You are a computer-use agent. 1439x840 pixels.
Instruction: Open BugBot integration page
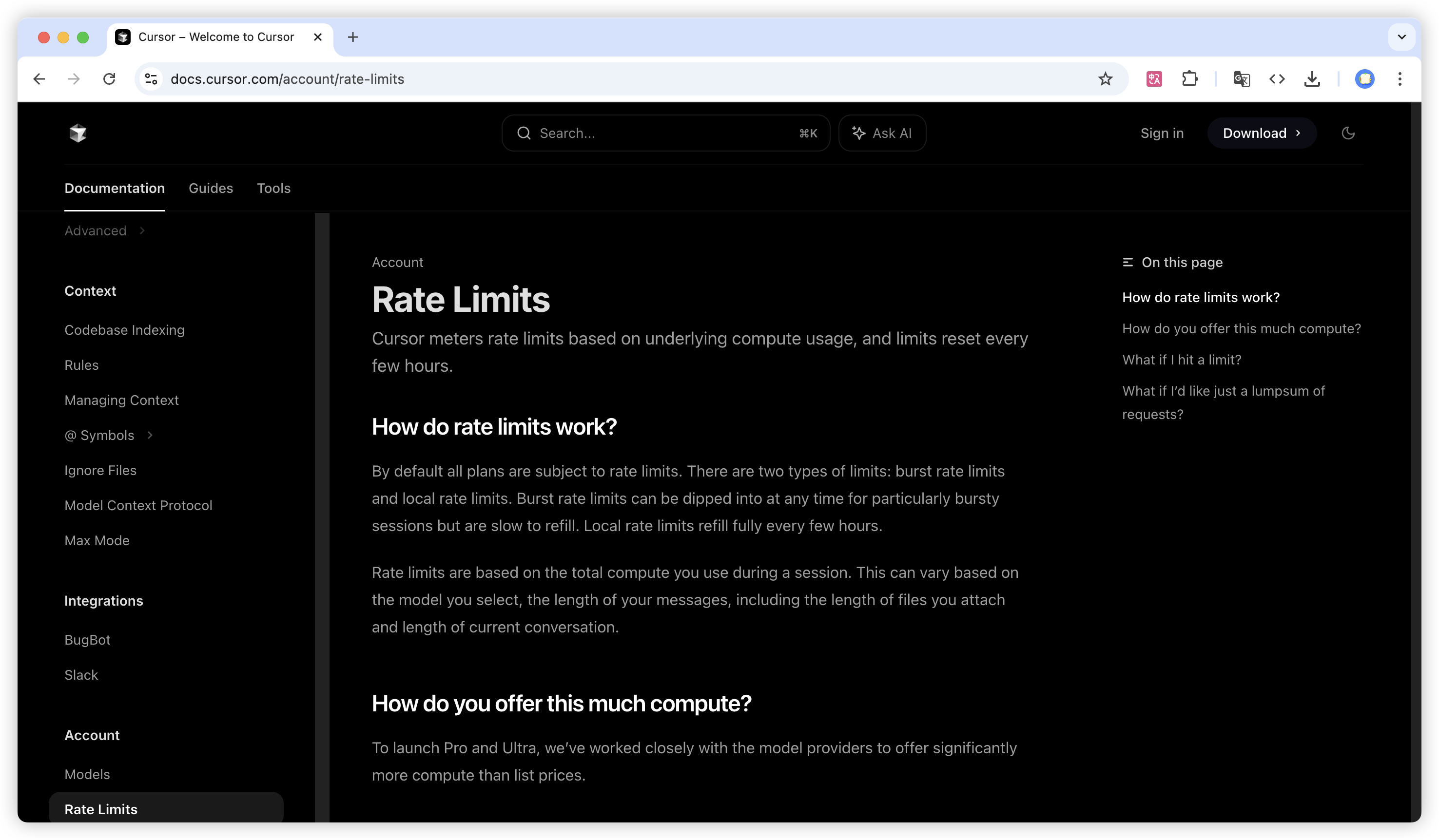pos(87,640)
